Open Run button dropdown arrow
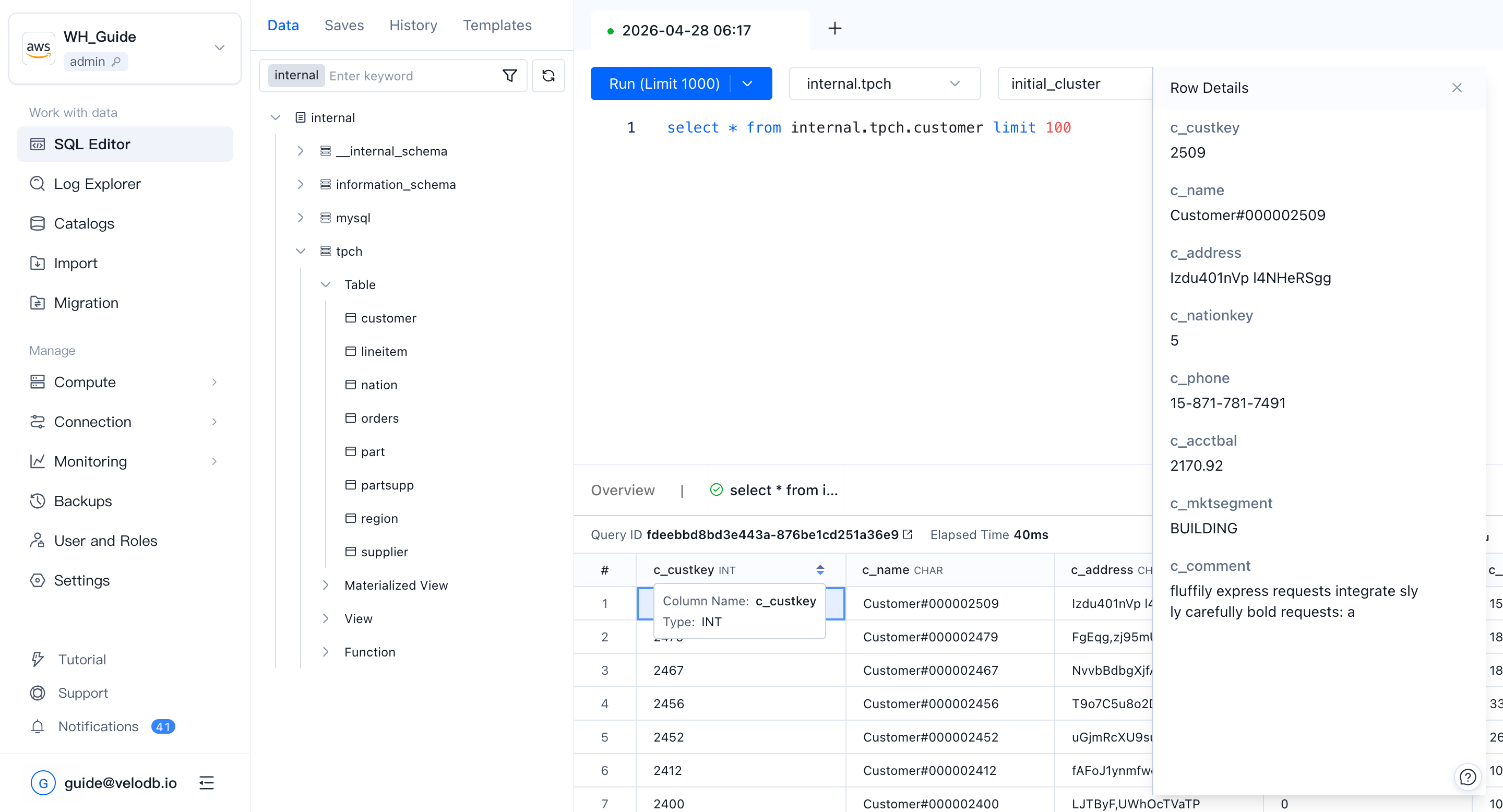 click(747, 84)
